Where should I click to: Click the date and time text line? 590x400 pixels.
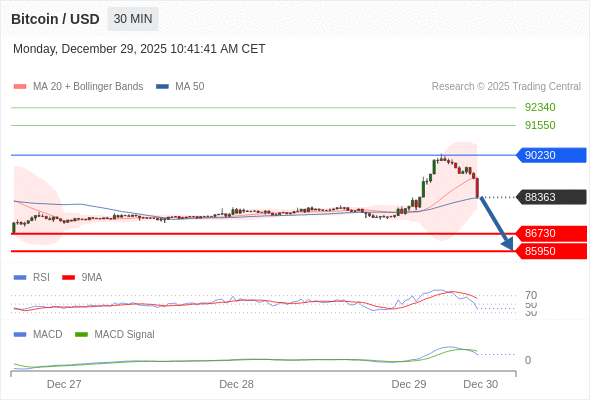pyautogui.click(x=139, y=49)
